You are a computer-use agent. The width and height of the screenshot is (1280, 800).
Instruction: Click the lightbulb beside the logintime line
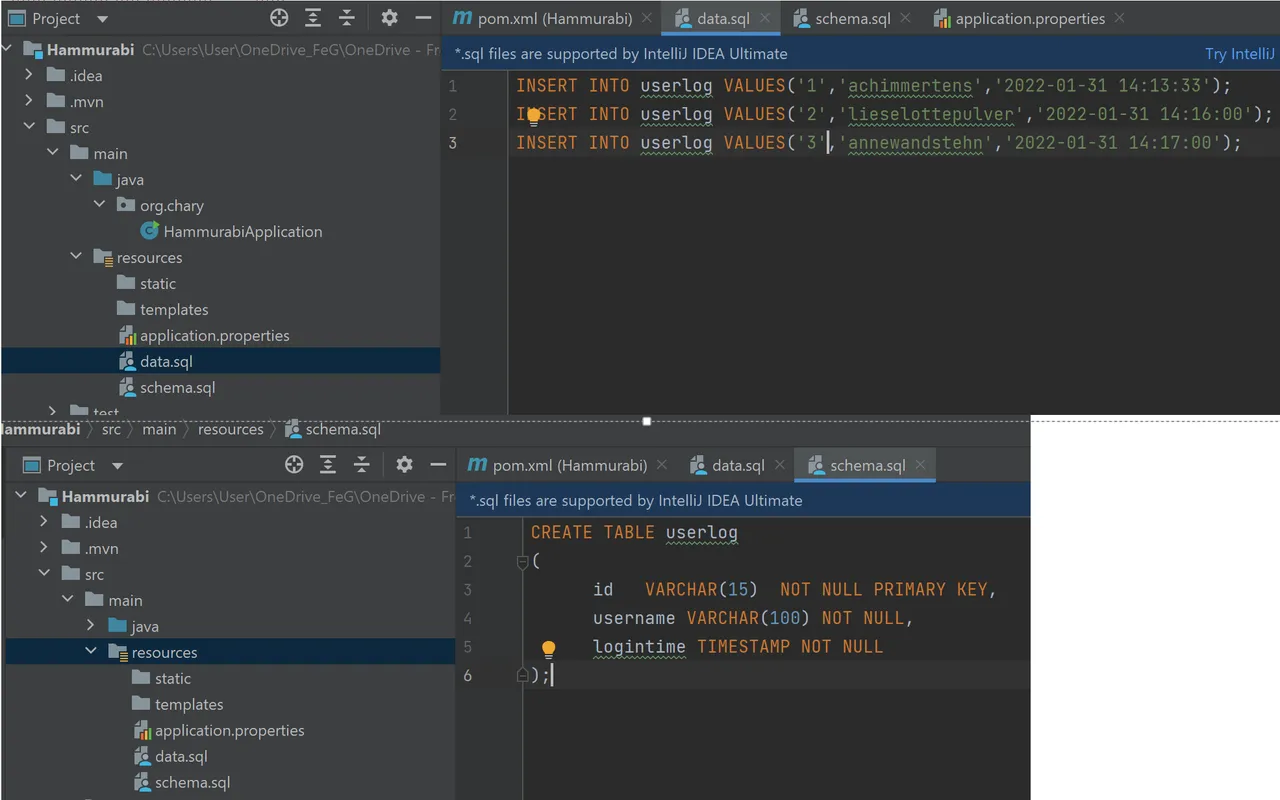[548, 649]
